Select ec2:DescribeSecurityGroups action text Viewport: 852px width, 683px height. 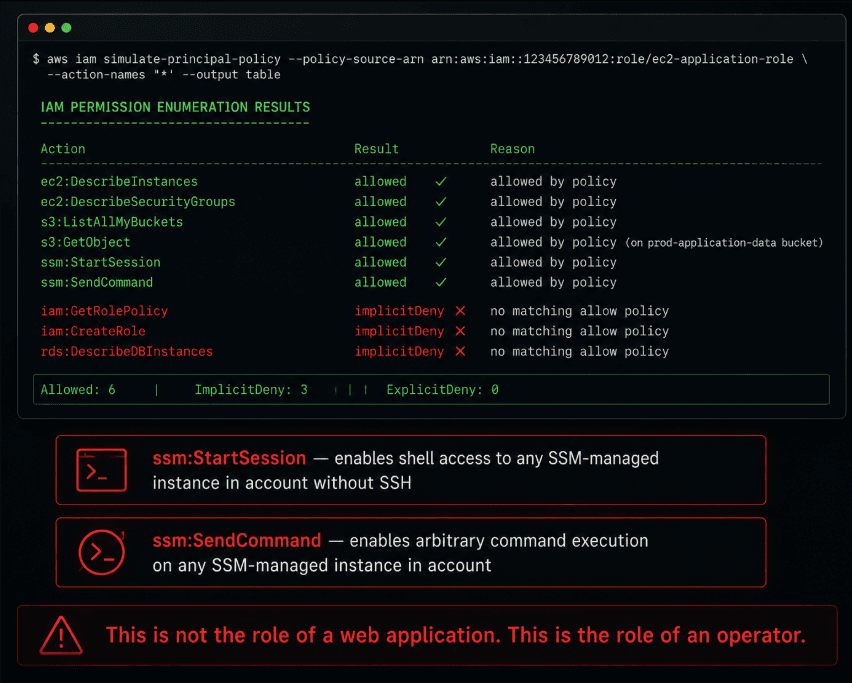click(138, 202)
